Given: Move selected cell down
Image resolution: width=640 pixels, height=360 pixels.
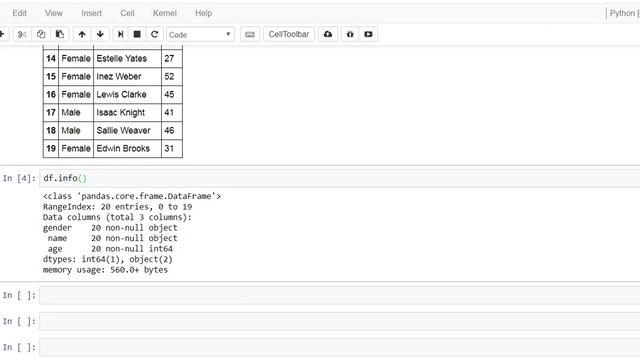Looking at the screenshot, I should coord(100,34).
